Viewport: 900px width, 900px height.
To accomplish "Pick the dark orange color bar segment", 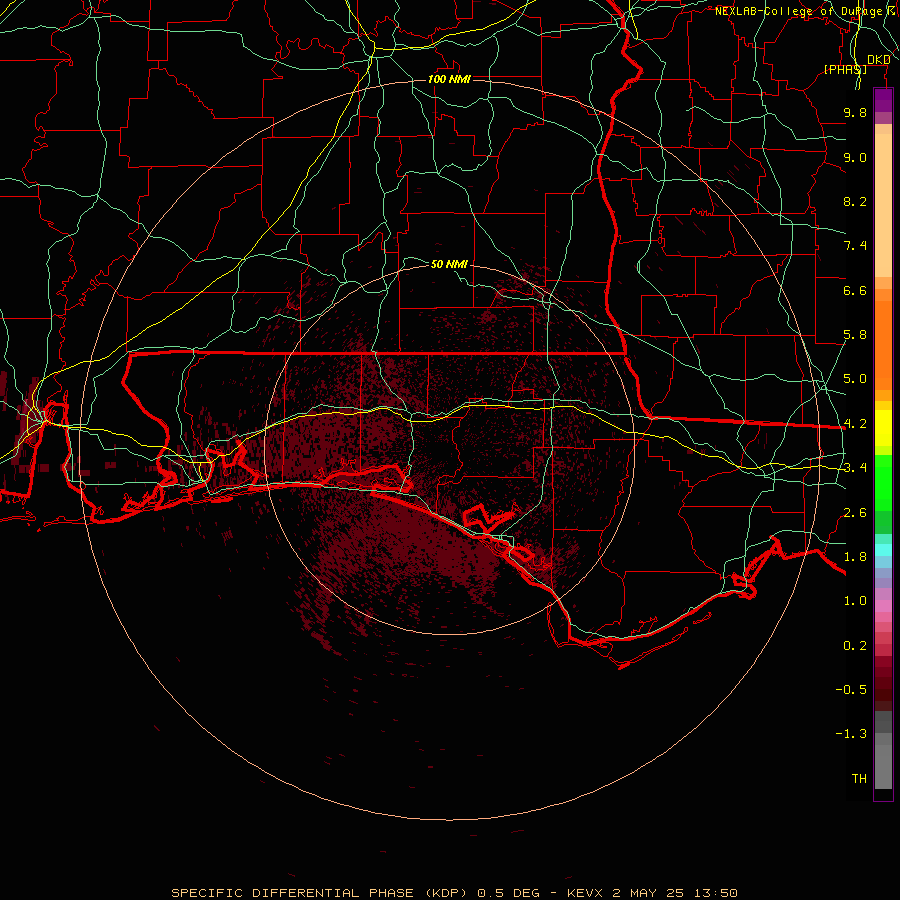I will [883, 345].
